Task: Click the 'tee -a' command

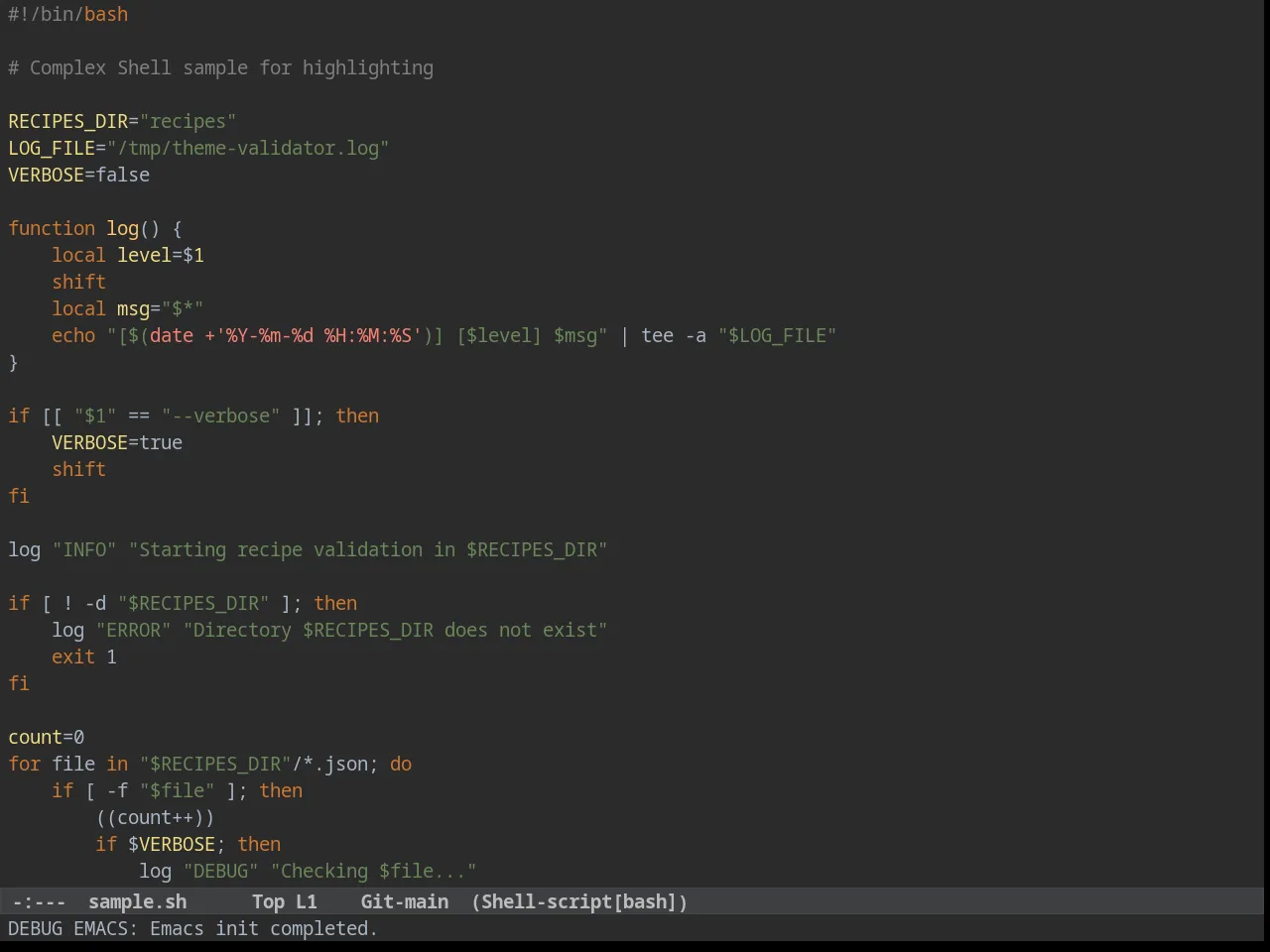Action: click(674, 335)
